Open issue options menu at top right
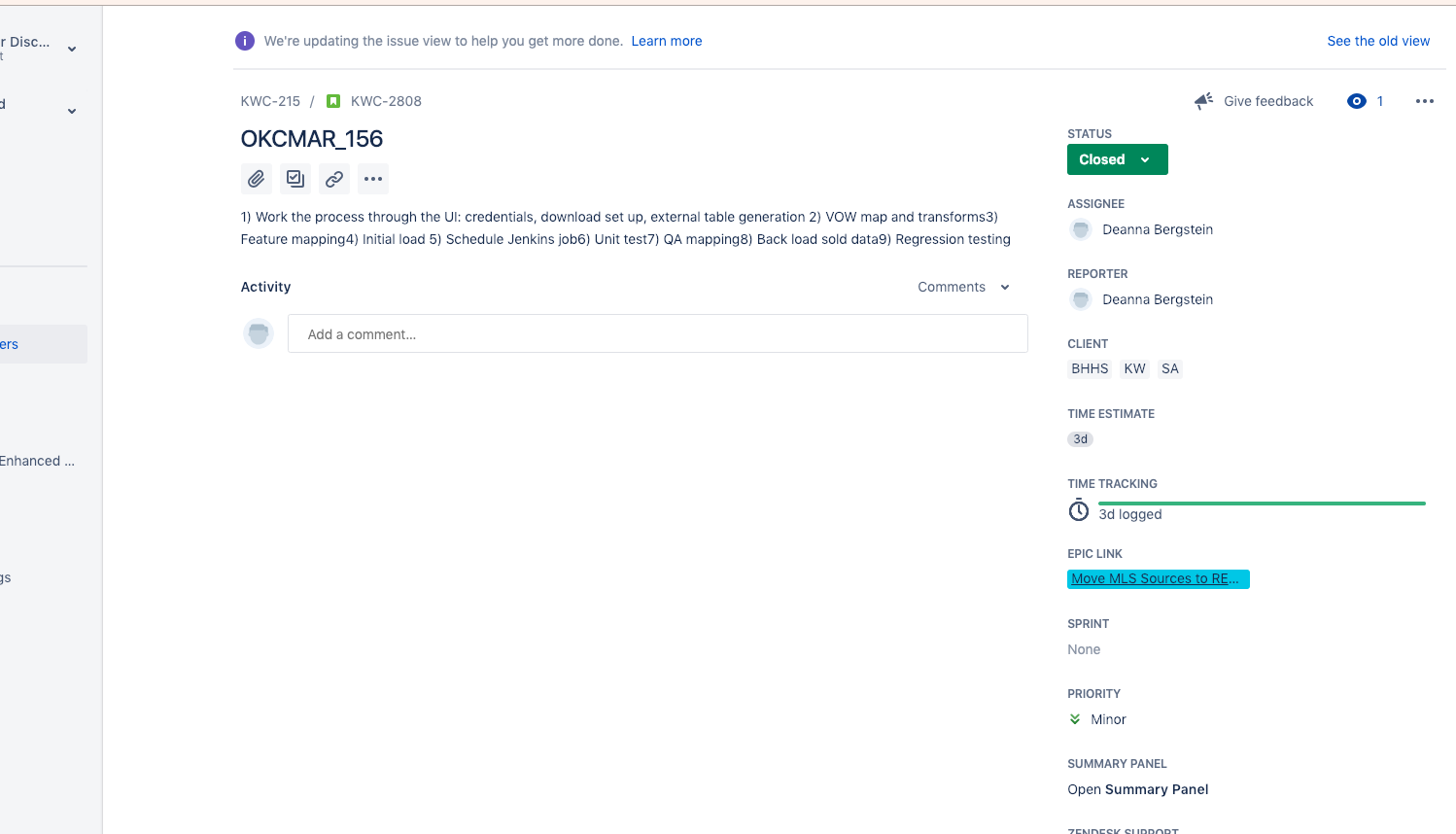 (1425, 101)
